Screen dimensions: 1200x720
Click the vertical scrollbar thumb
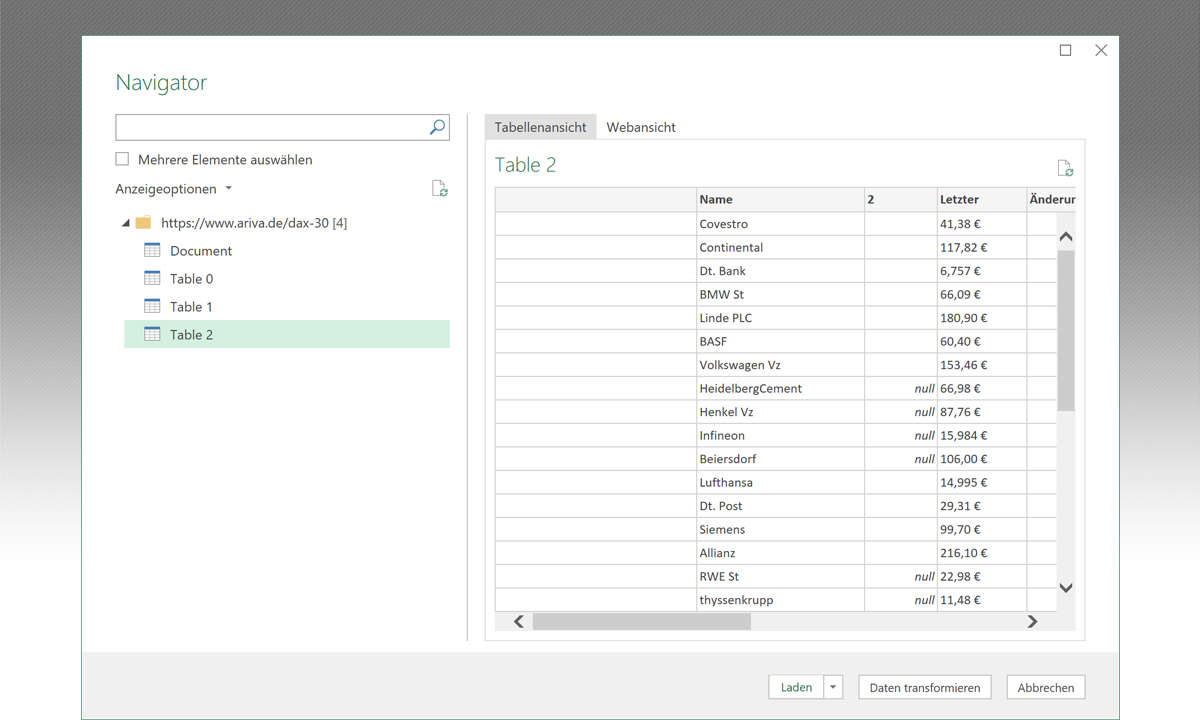pos(1065,330)
